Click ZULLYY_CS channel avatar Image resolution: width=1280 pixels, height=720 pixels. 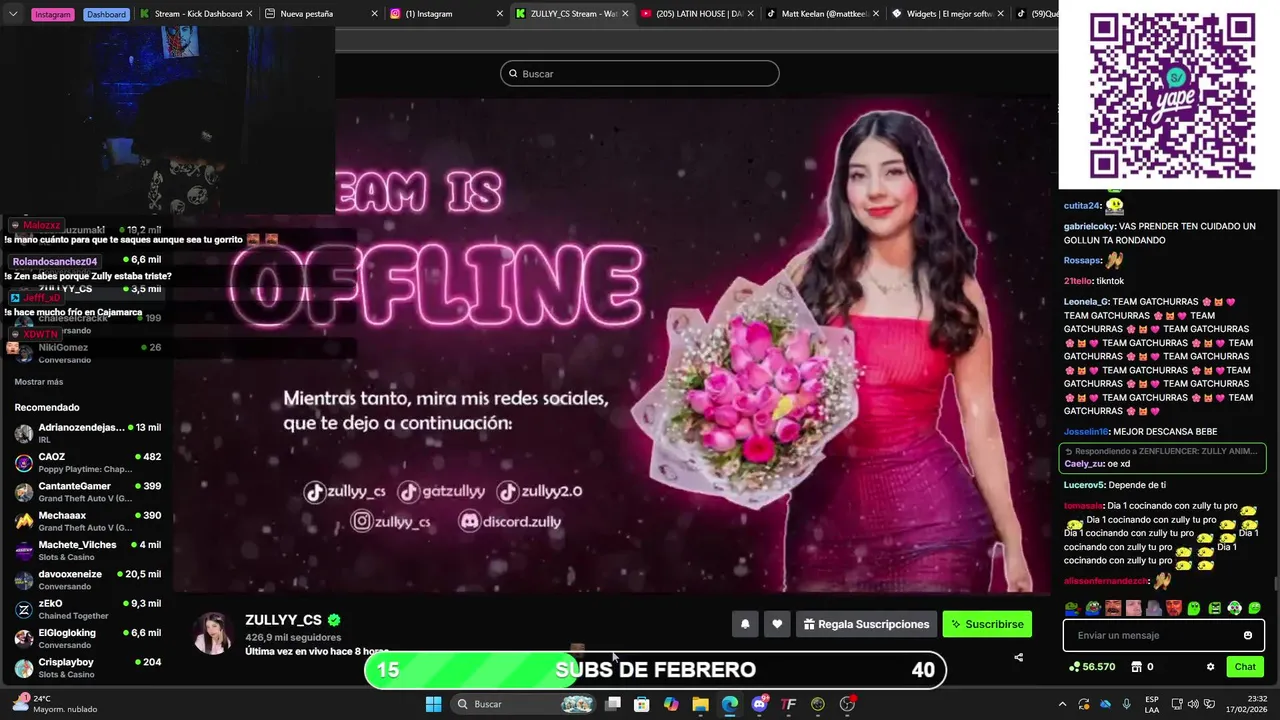[x=213, y=634]
